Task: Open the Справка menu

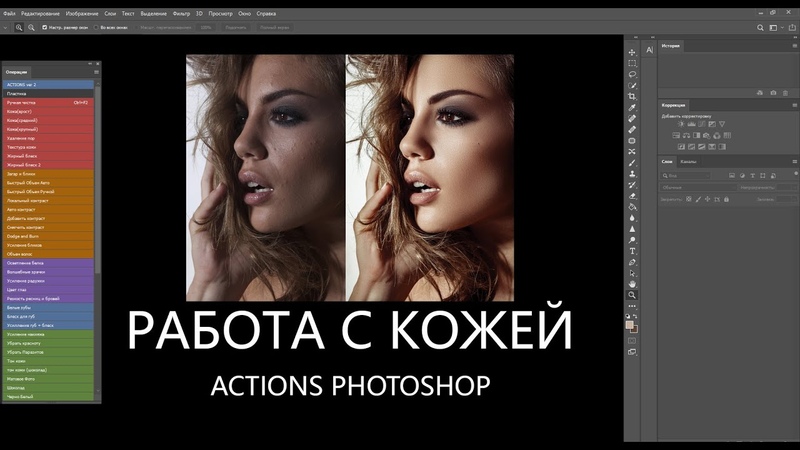Action: coord(266,14)
